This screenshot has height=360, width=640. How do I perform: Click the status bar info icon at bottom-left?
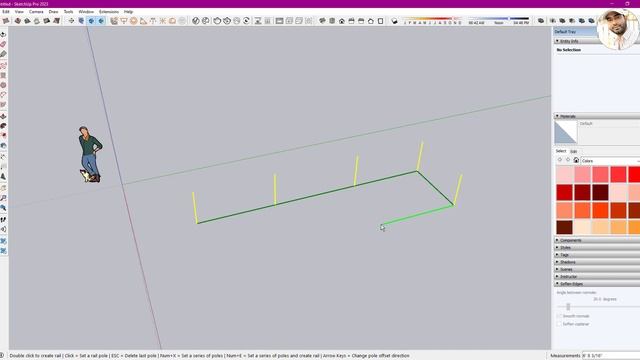point(2,356)
